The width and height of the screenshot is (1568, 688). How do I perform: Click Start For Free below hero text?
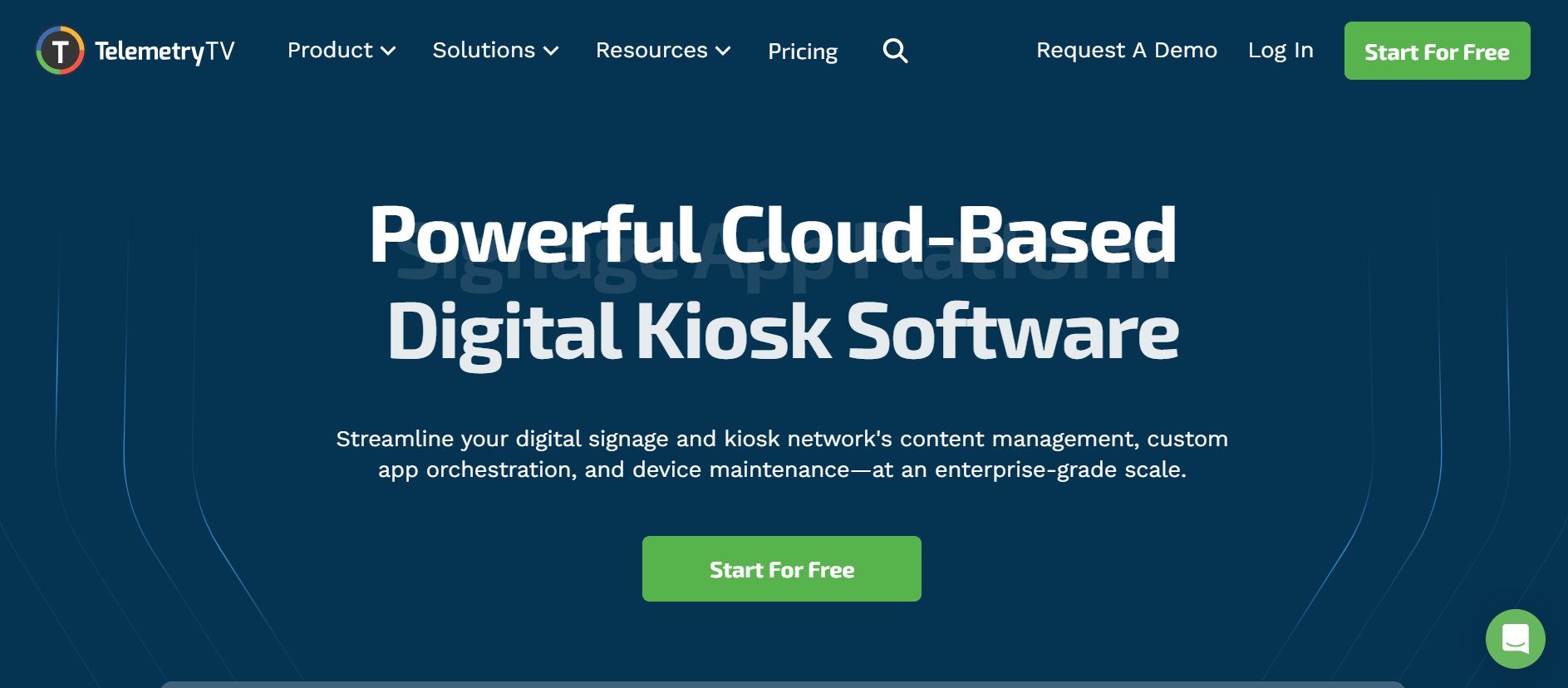(781, 569)
